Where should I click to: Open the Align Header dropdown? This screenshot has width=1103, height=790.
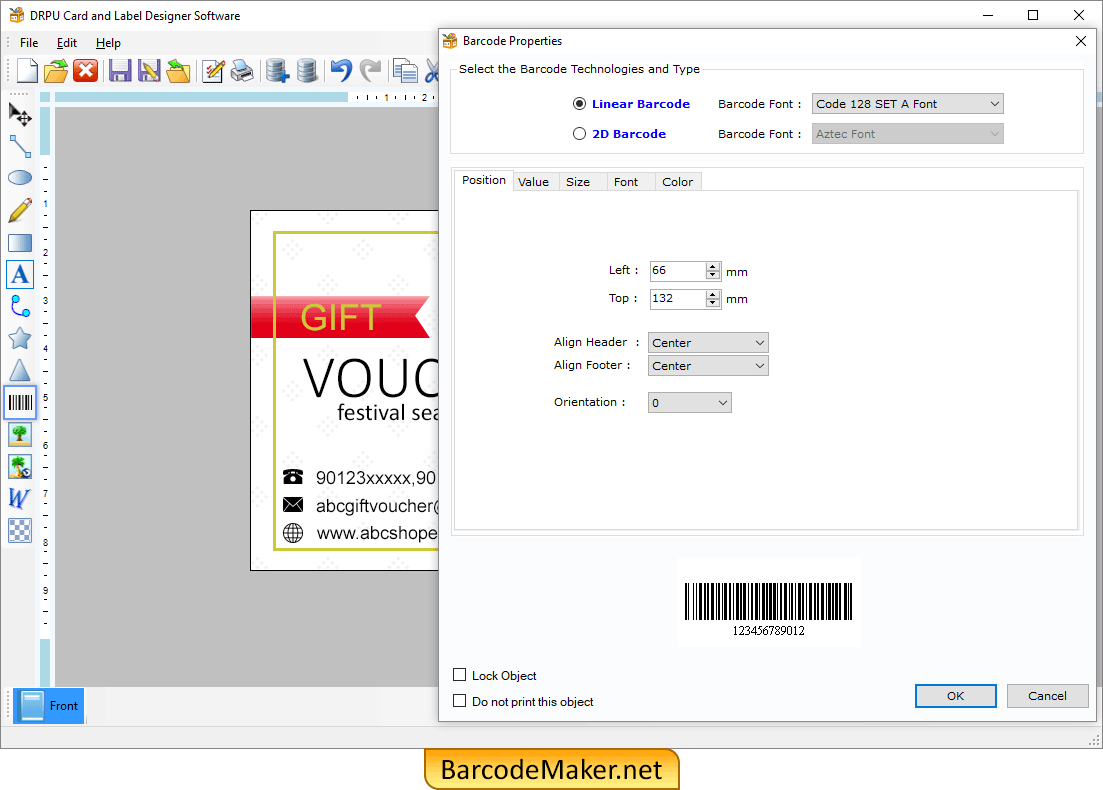coord(708,343)
